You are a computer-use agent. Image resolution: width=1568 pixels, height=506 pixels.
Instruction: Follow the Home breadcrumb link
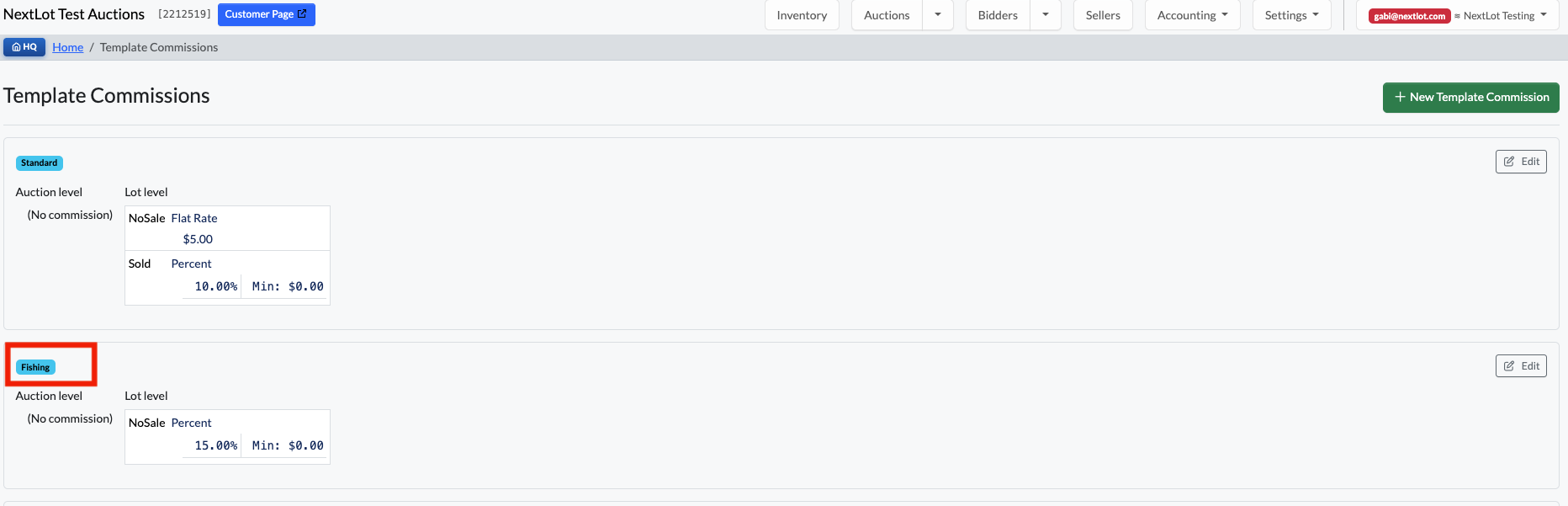[x=68, y=47]
